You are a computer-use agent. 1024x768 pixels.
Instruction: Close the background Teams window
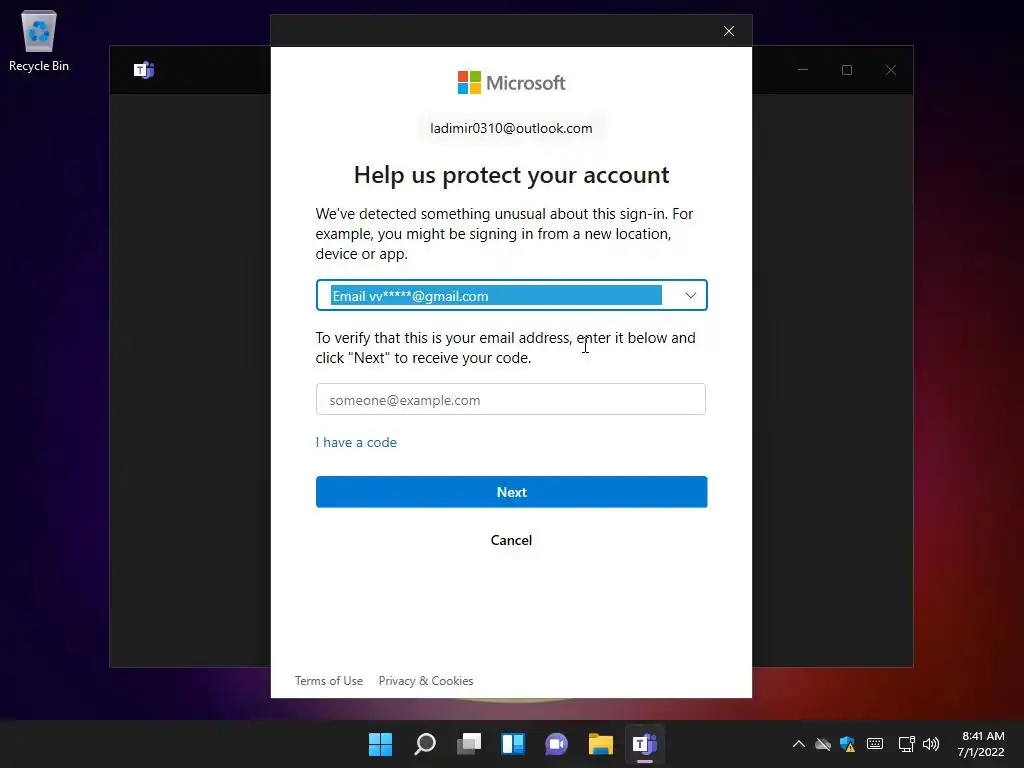[x=891, y=70]
